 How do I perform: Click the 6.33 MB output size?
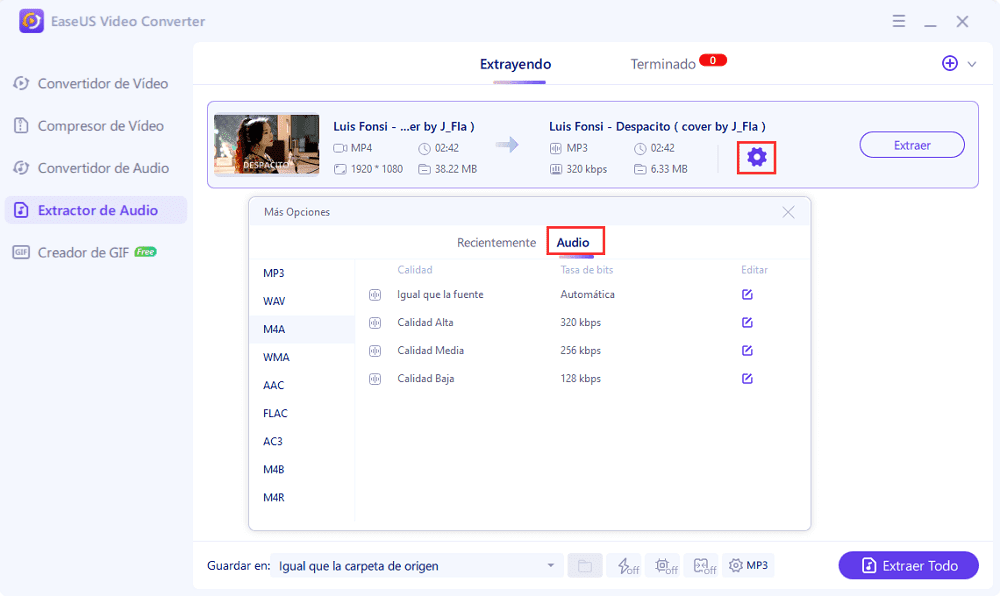coord(669,169)
